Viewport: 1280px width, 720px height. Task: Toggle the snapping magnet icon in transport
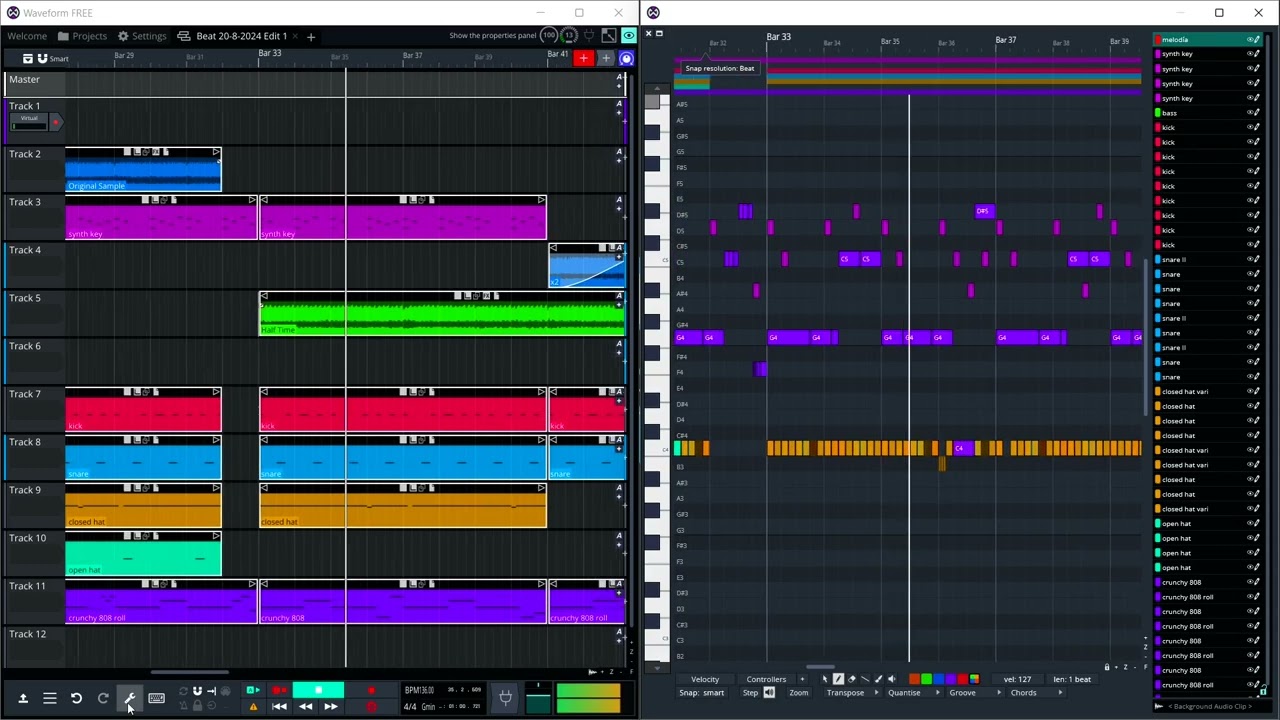click(197, 691)
